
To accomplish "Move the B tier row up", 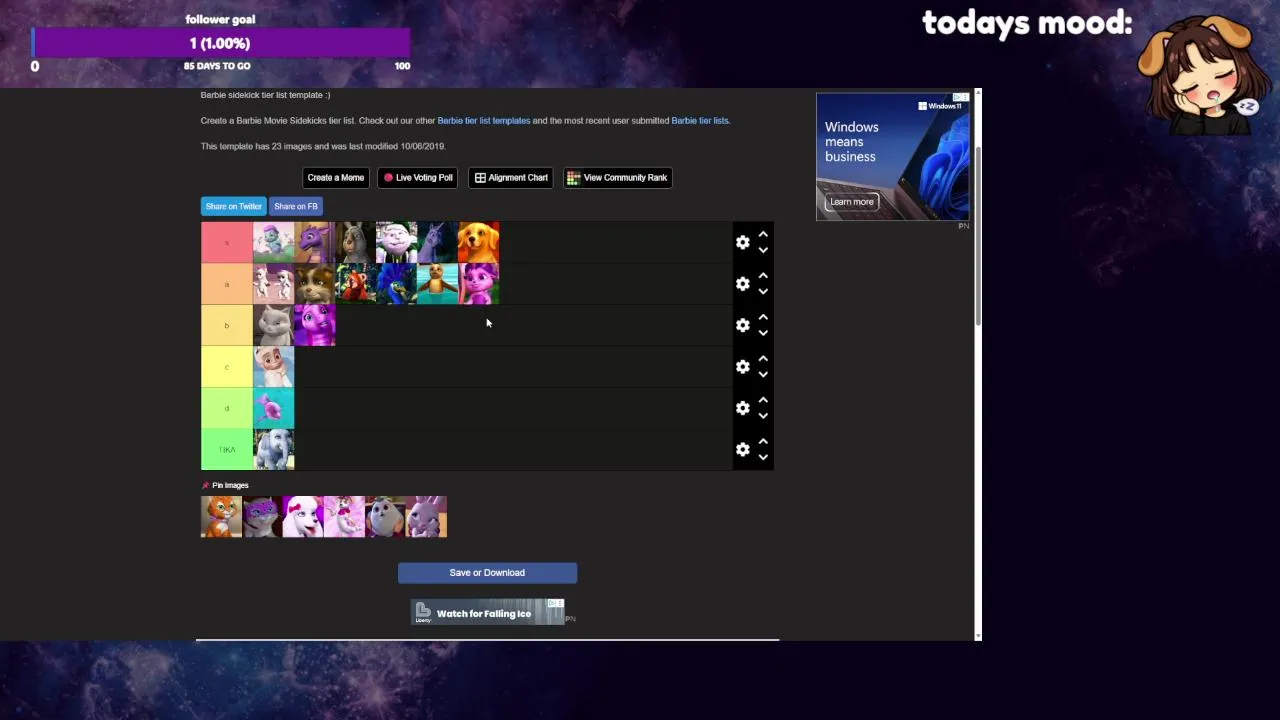I will tap(763, 318).
